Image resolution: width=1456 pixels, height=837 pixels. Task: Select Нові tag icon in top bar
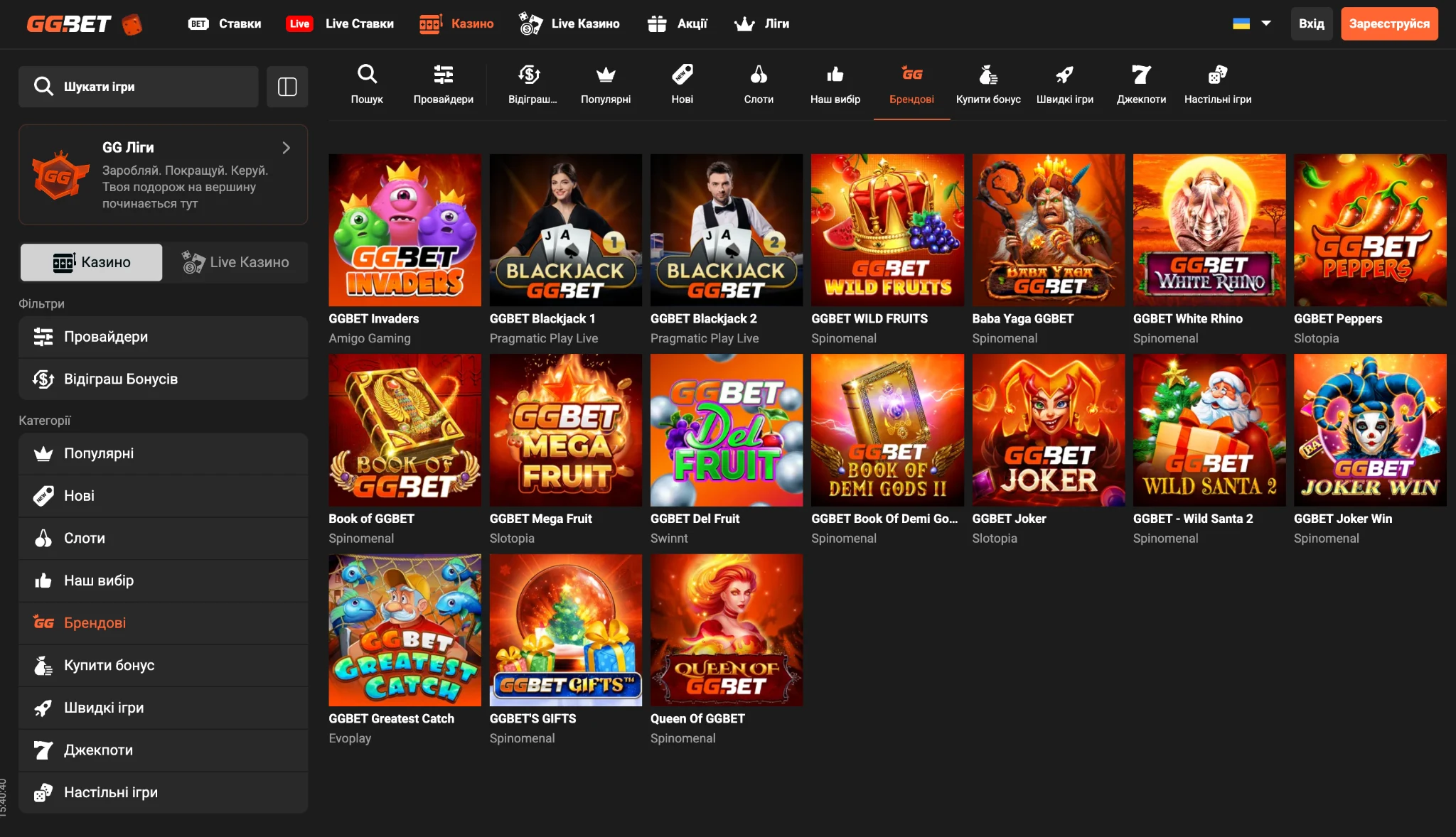(682, 74)
